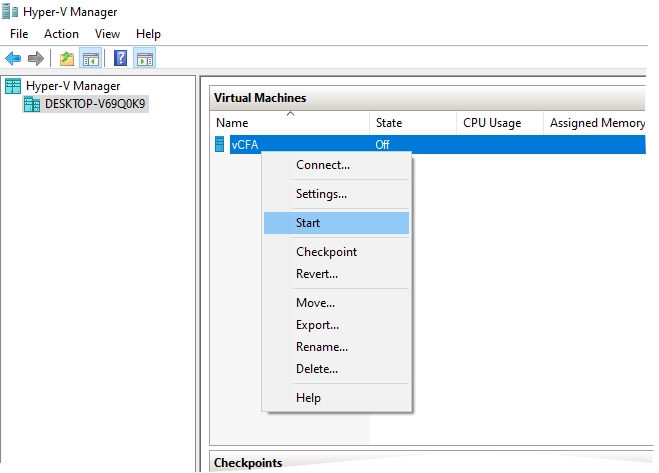Viewport: 659px width, 473px height.
Task: Click the Hyper-V Manager tree root icon
Action: pos(13,86)
